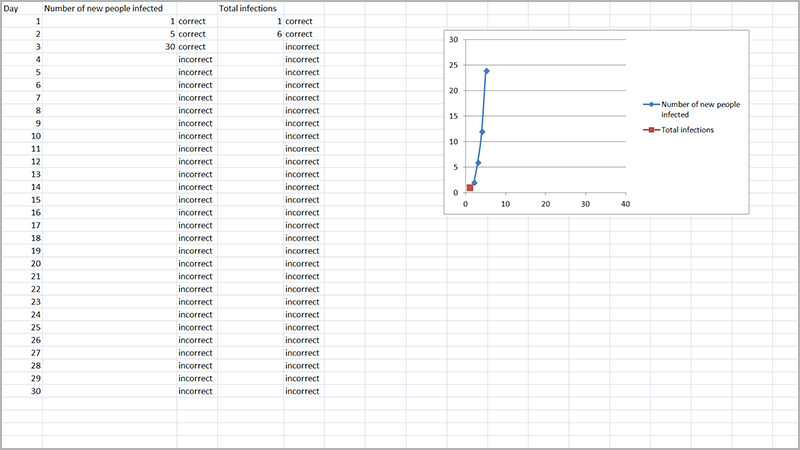
Task: Click 'incorrect' beside day 20 total infections
Action: click(302, 263)
